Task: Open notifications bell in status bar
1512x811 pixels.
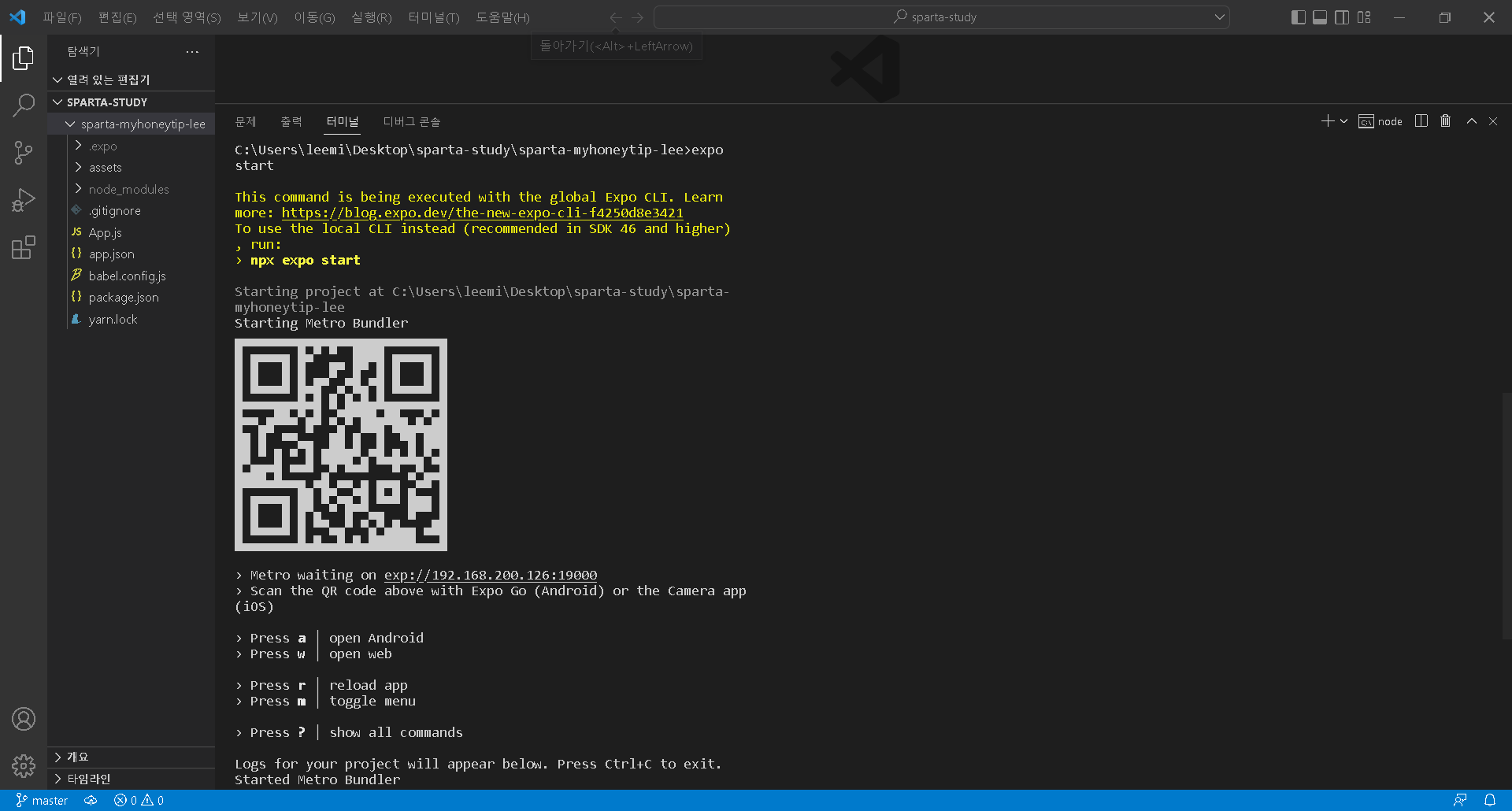Action: 1490,801
